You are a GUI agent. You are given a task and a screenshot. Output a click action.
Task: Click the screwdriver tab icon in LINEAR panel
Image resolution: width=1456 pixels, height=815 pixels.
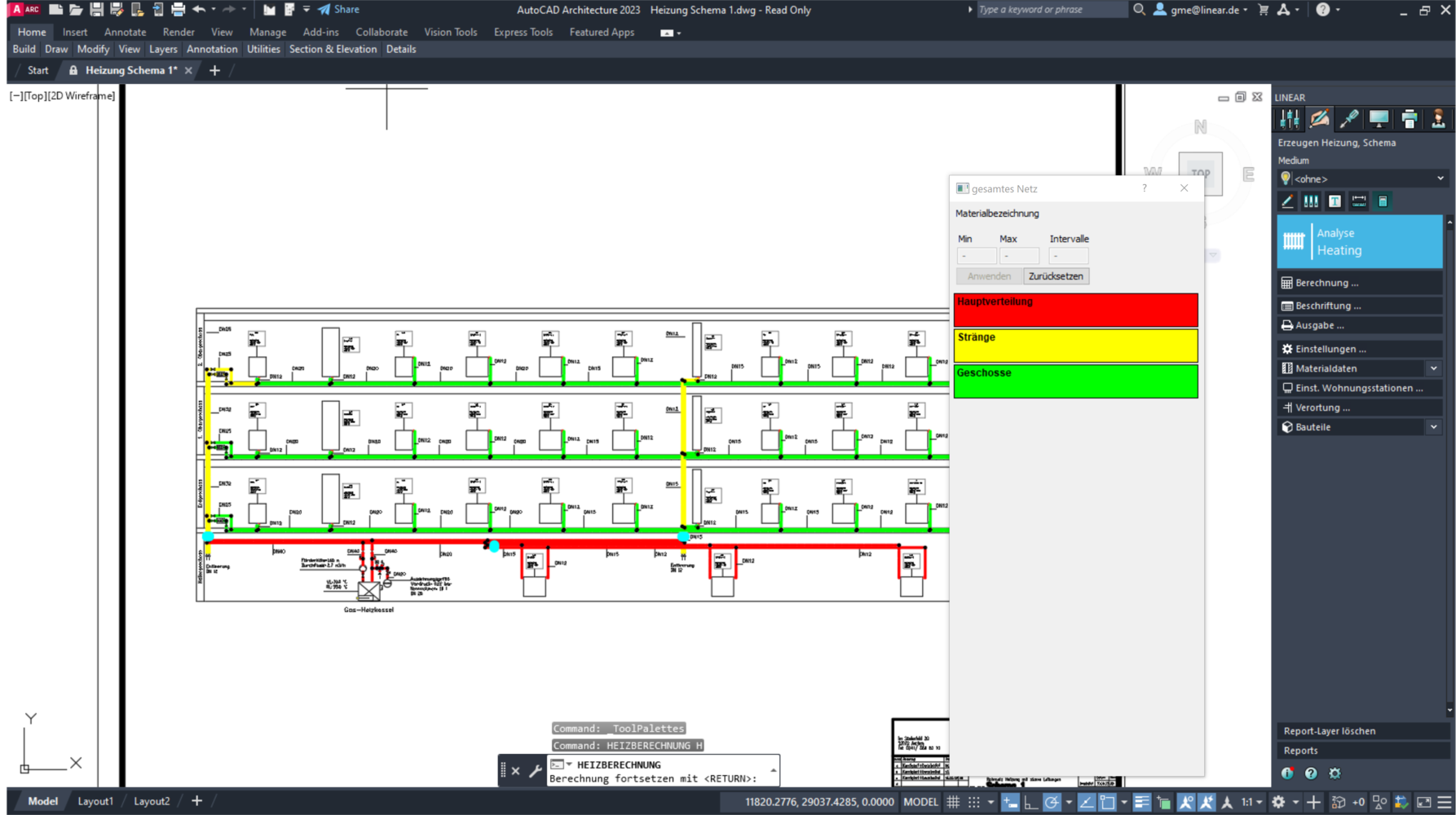pos(1349,119)
